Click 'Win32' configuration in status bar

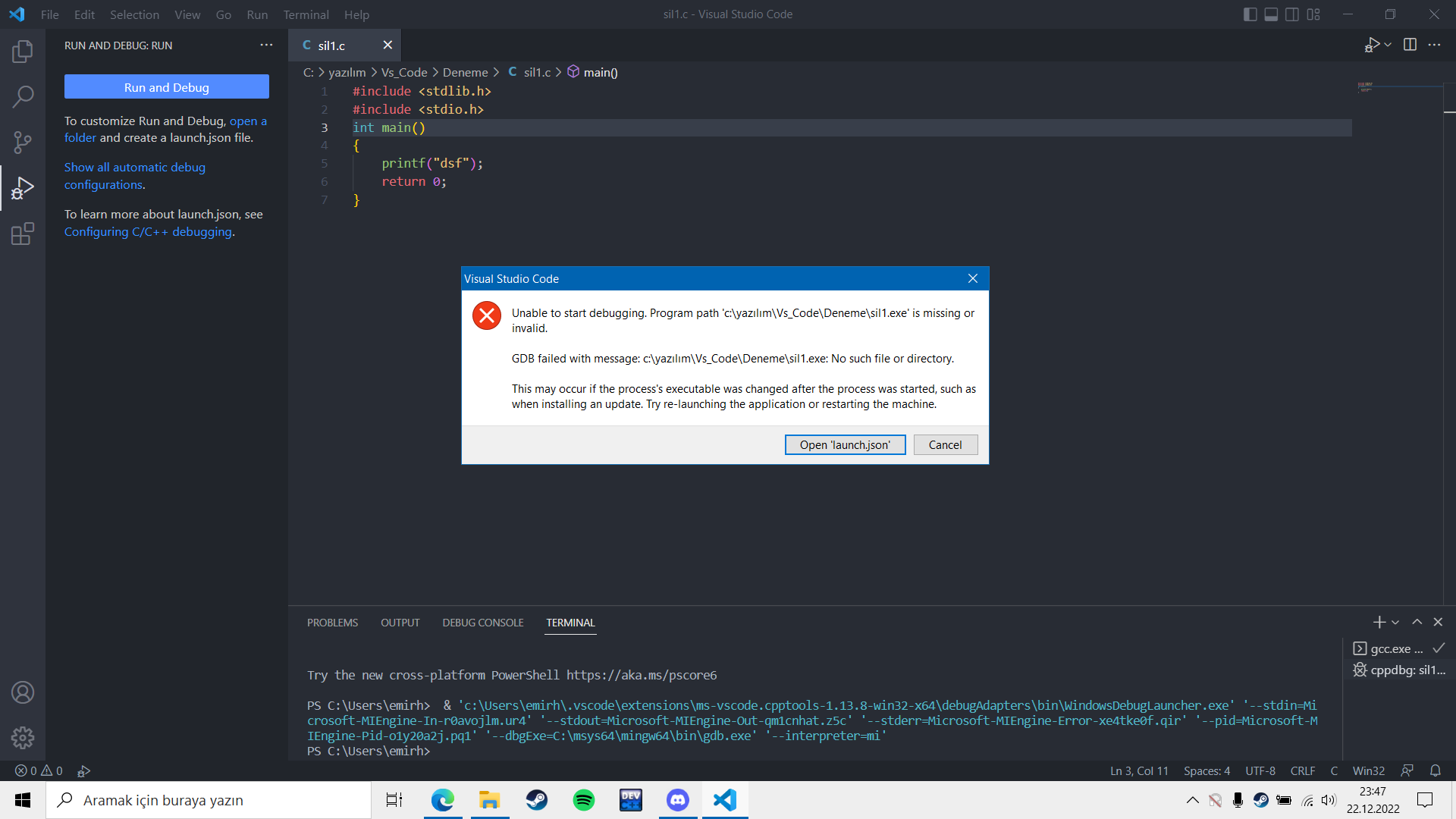pos(1368,770)
